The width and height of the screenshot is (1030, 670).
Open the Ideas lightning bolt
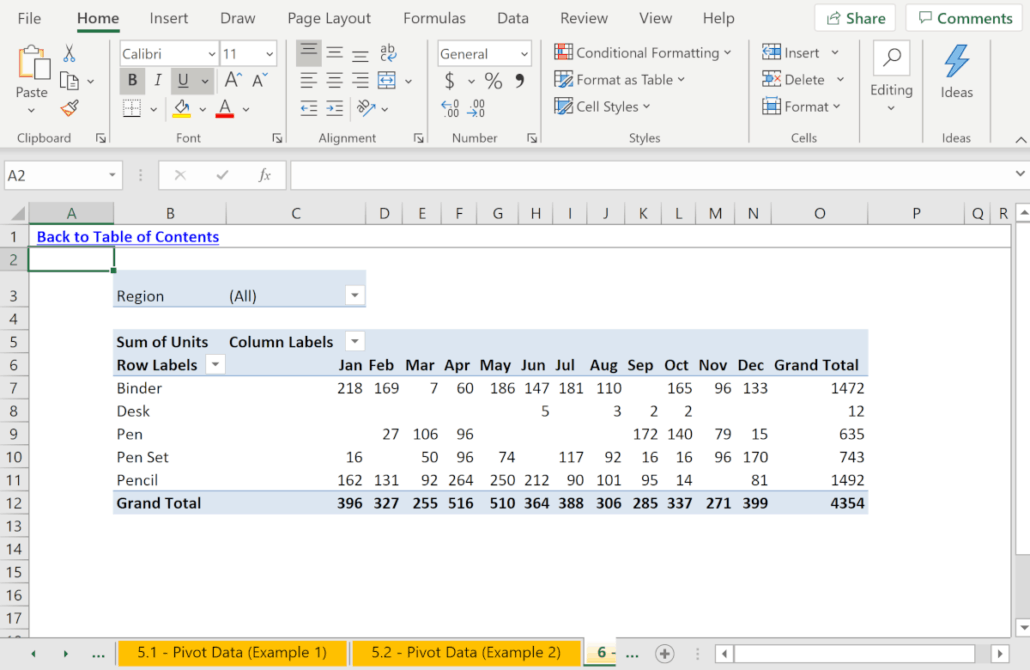[x=956, y=70]
